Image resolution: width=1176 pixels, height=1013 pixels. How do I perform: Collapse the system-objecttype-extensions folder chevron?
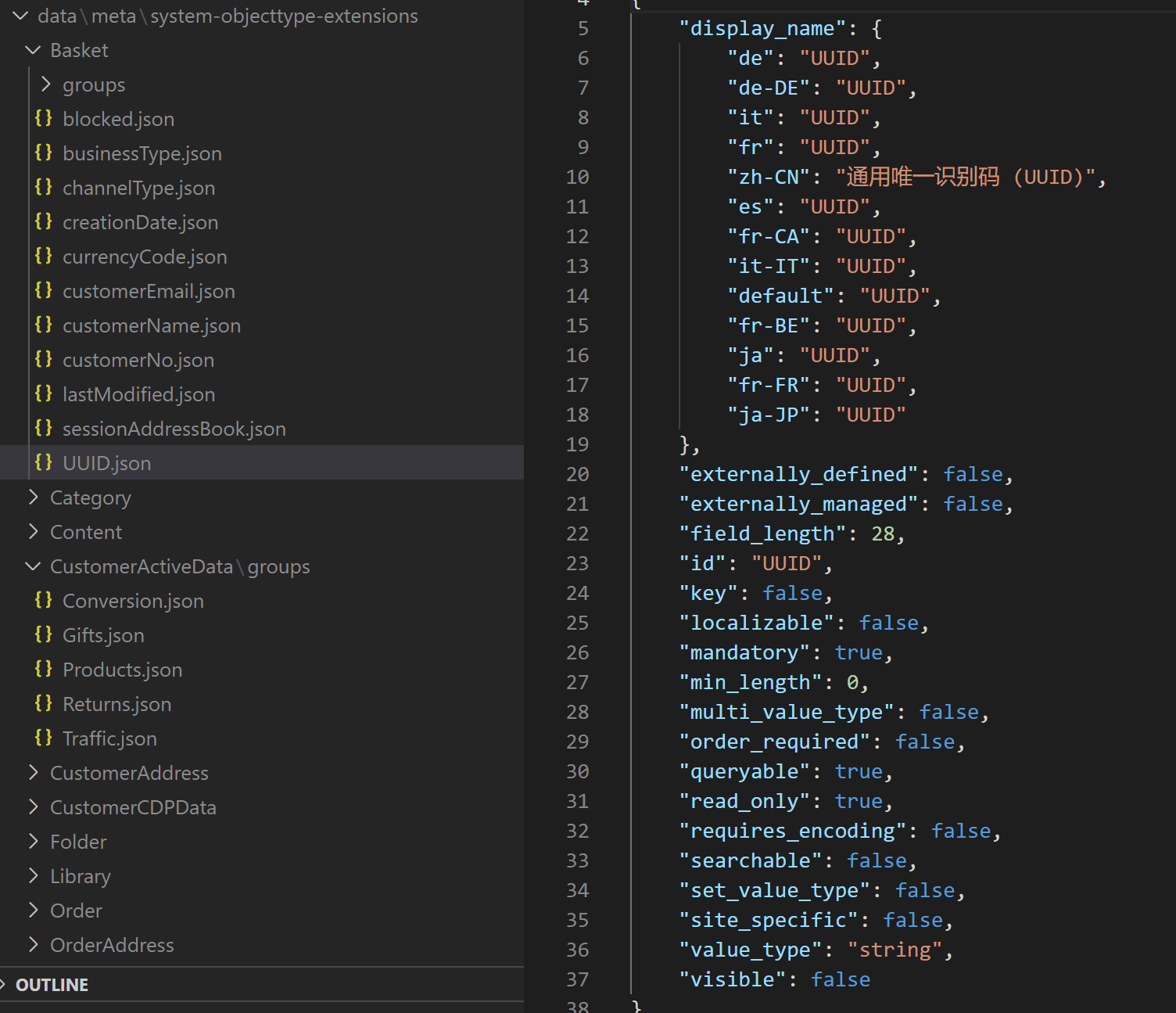coord(20,16)
